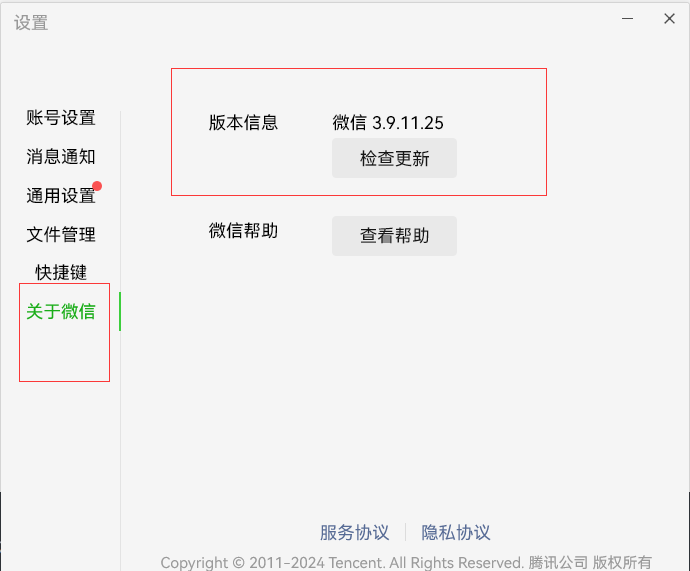
Task: Select 关于微信 in the sidebar
Action: (x=61, y=311)
